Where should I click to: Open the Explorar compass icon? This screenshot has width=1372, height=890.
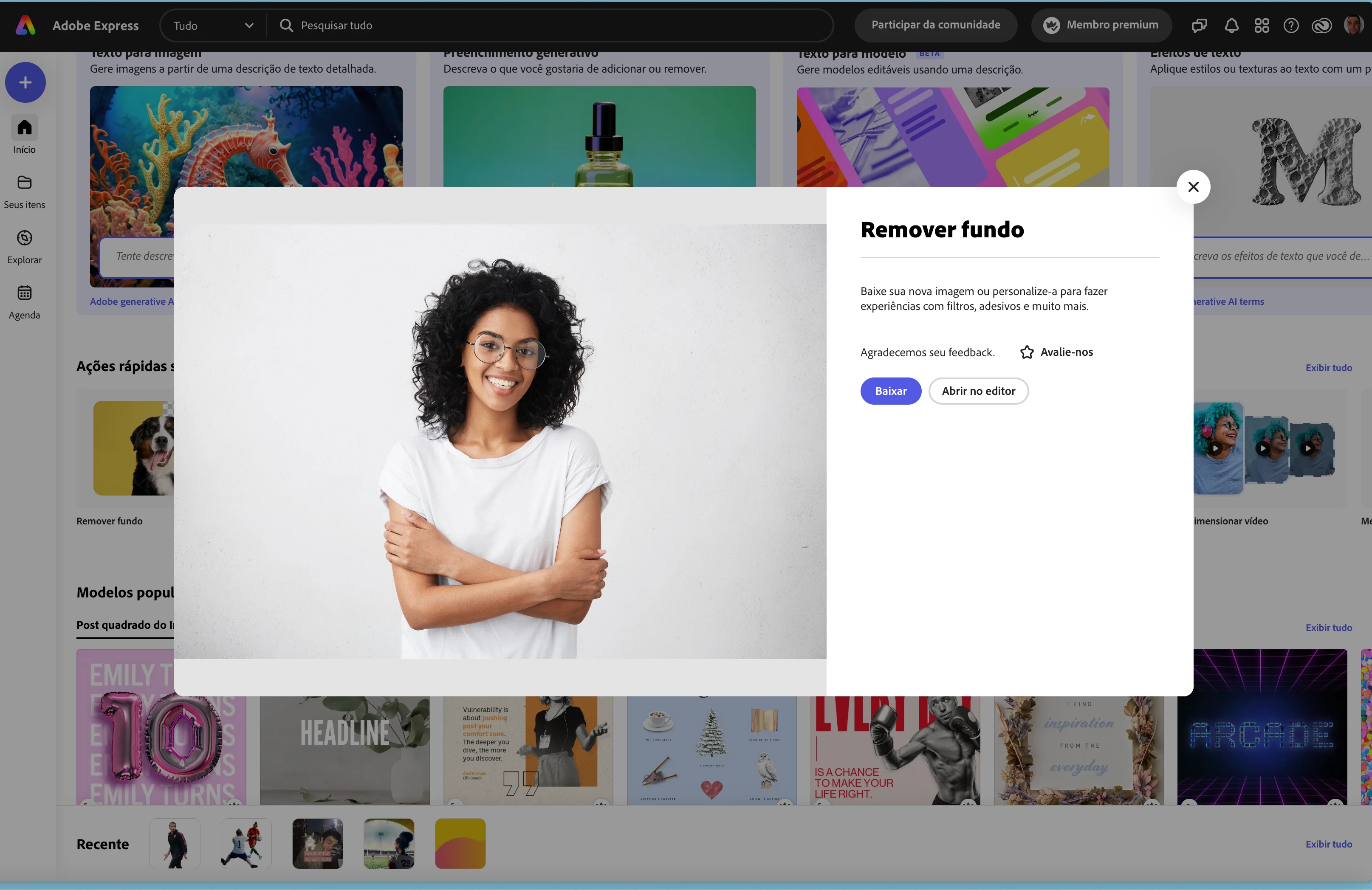pyautogui.click(x=24, y=238)
